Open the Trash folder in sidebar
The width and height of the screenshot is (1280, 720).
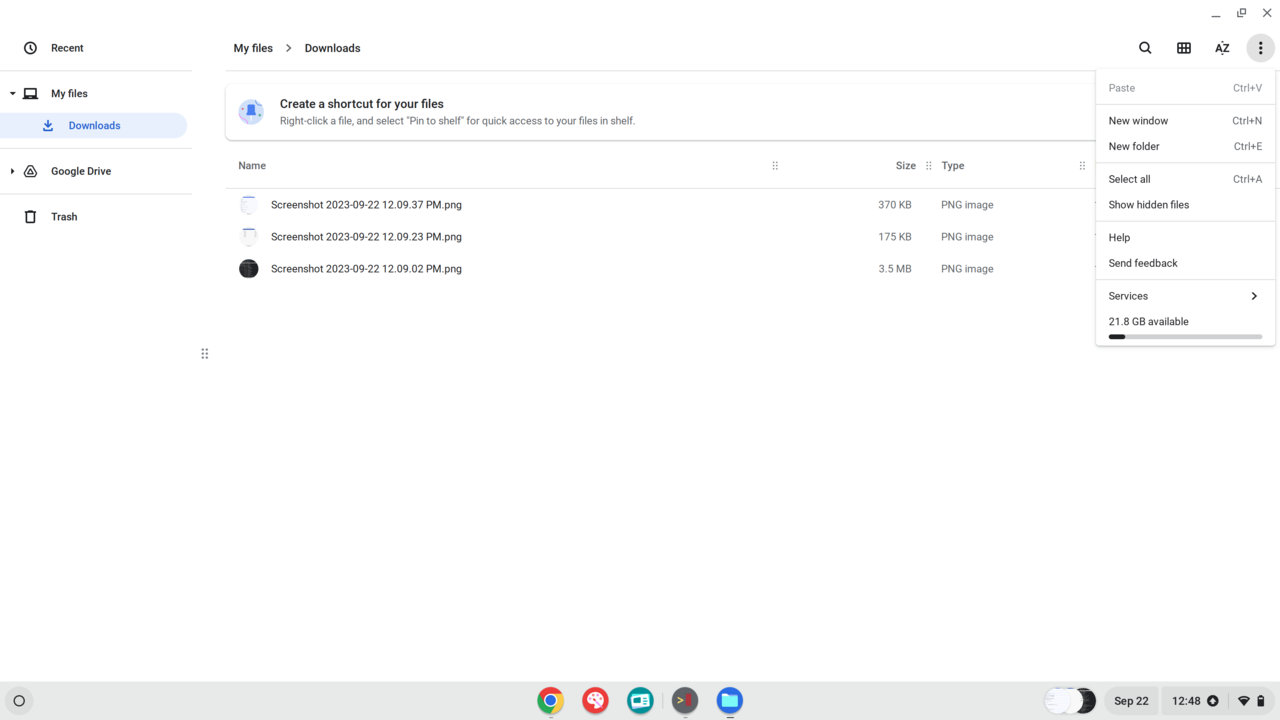click(64, 217)
